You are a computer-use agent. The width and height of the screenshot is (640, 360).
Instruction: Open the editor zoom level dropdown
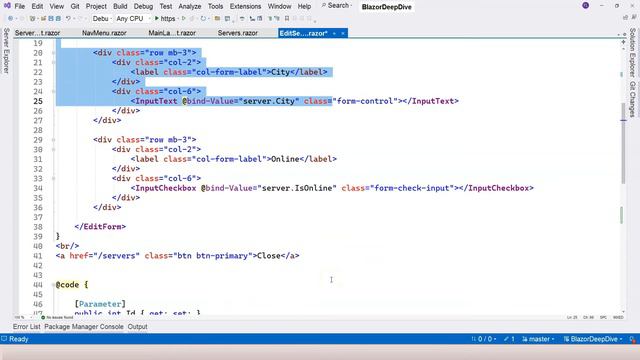[x=23, y=317]
